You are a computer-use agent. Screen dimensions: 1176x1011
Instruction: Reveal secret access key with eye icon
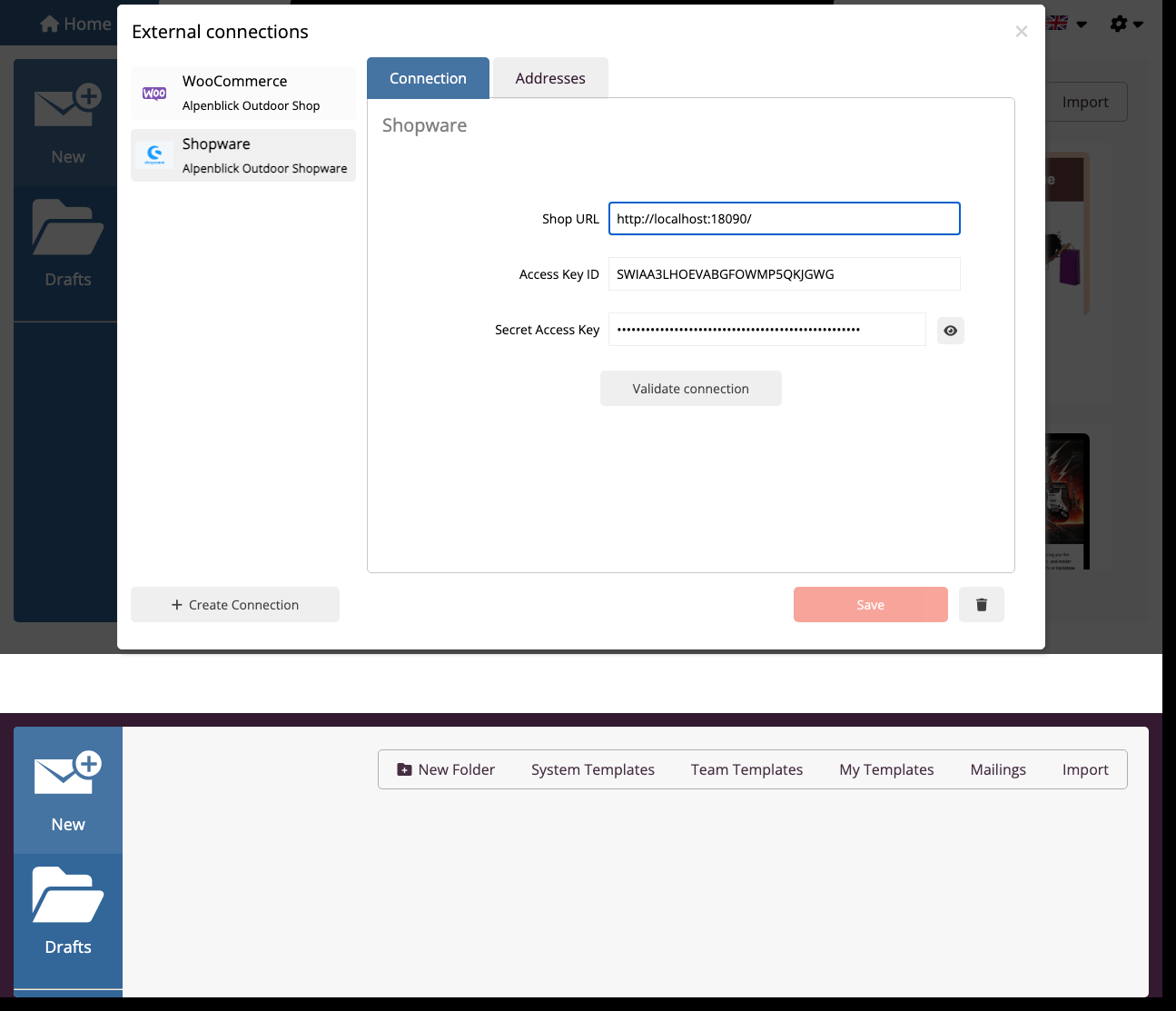tap(950, 331)
